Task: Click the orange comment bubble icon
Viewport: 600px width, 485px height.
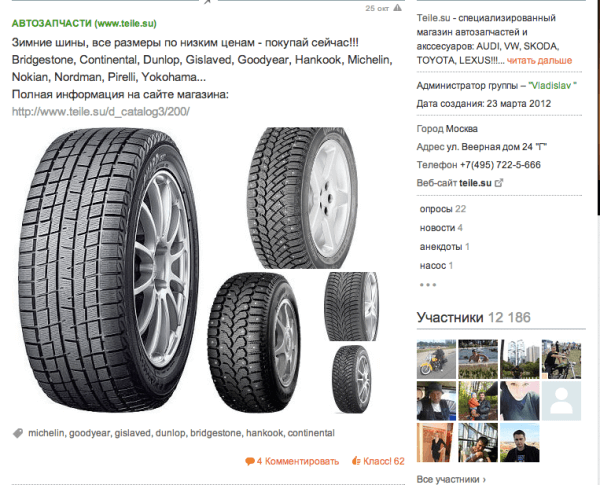Action: (x=249, y=461)
